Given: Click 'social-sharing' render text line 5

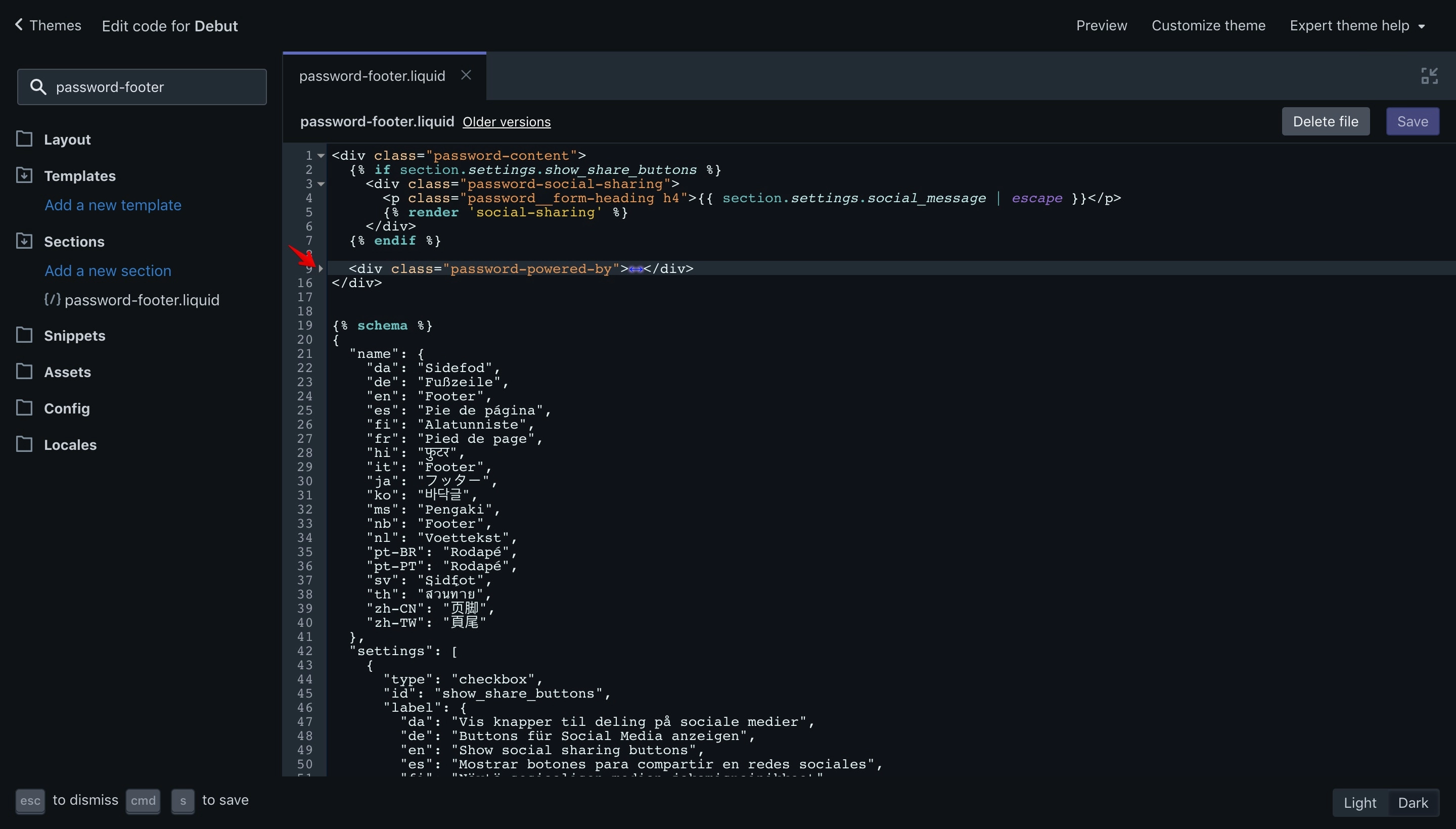Looking at the screenshot, I should pyautogui.click(x=535, y=212).
